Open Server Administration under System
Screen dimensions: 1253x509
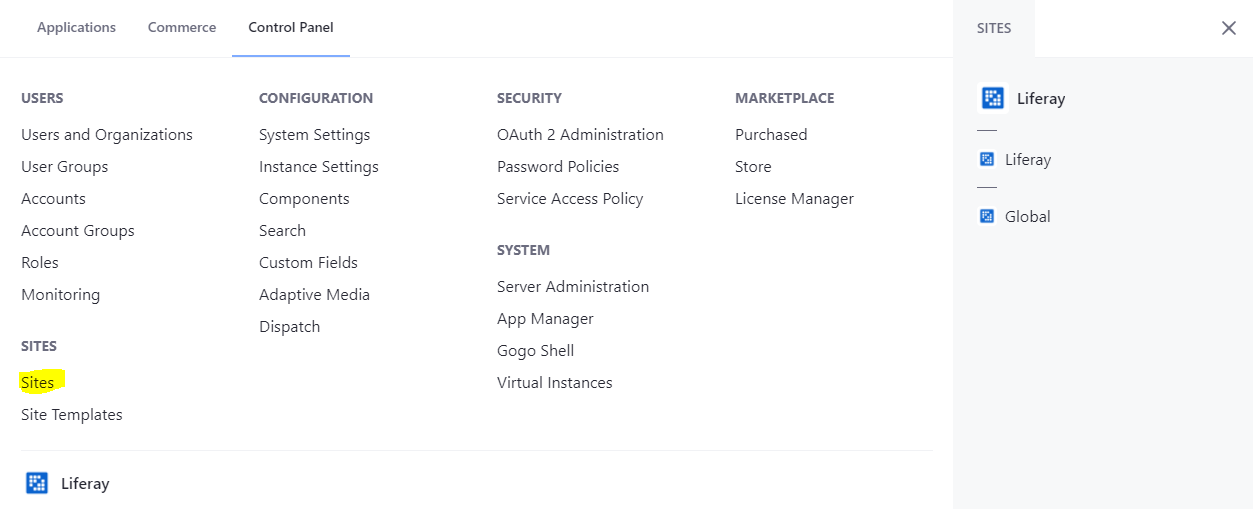(573, 287)
